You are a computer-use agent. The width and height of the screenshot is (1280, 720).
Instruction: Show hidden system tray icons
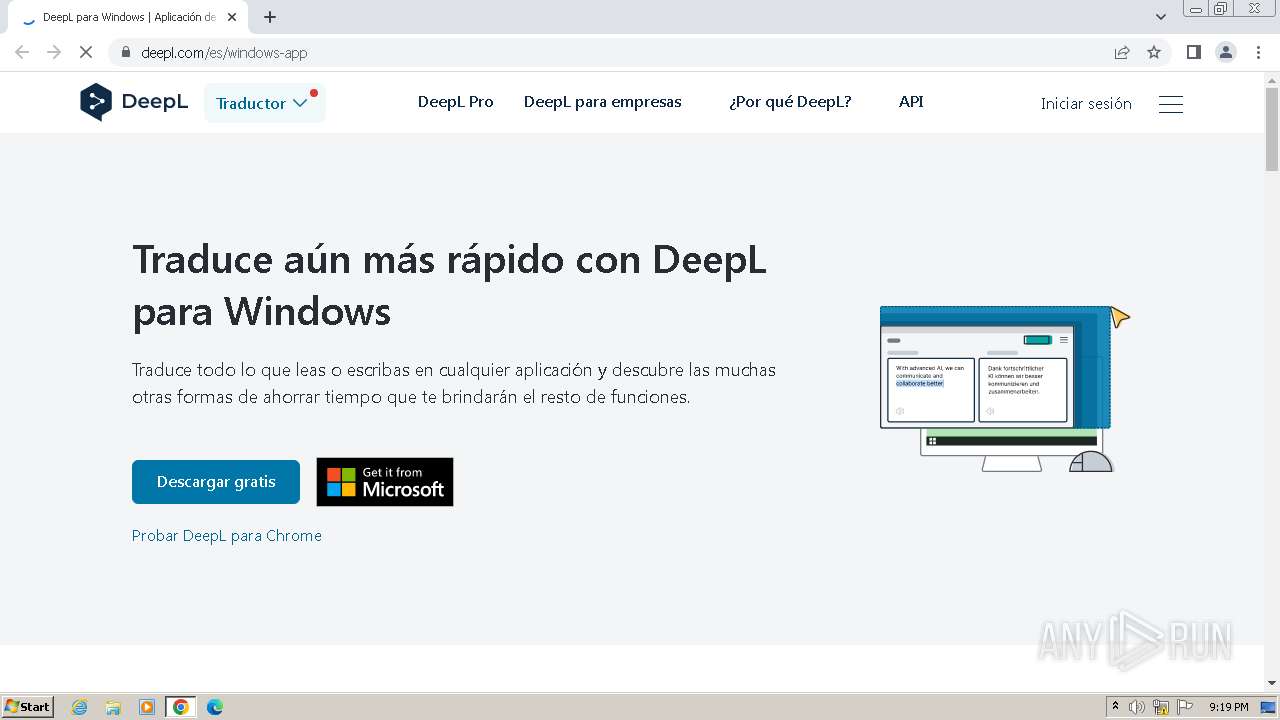(1115, 707)
